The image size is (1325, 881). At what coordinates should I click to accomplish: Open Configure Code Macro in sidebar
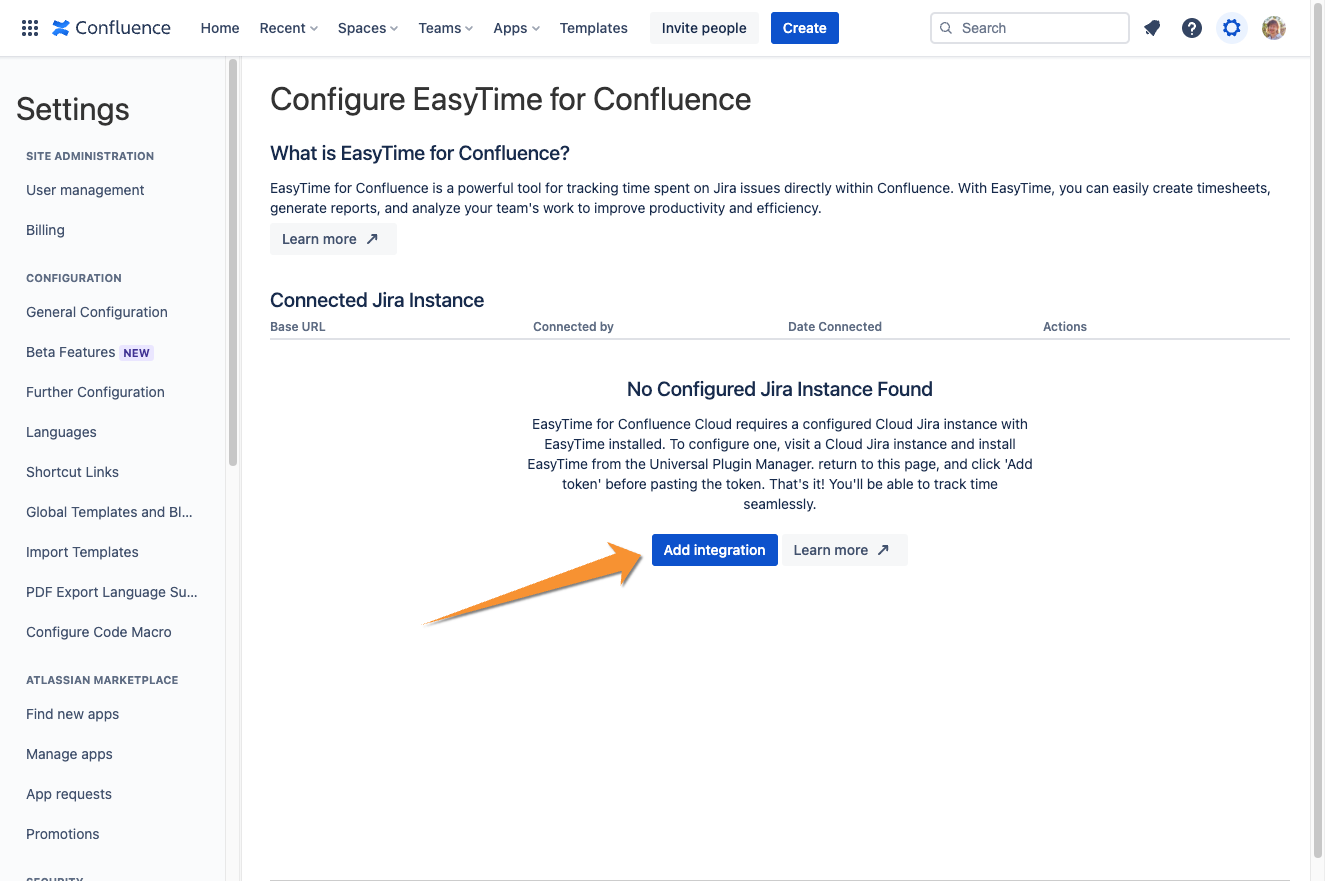click(x=99, y=632)
